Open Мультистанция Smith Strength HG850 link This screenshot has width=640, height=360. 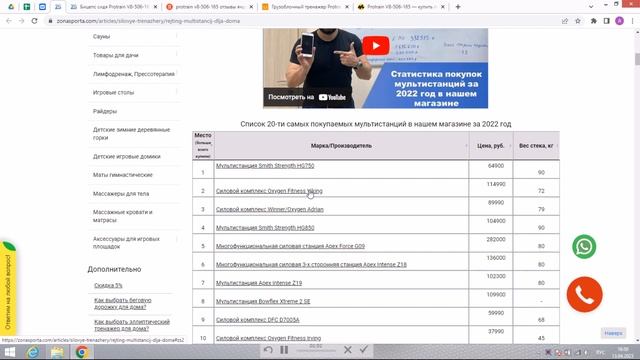[265, 228]
